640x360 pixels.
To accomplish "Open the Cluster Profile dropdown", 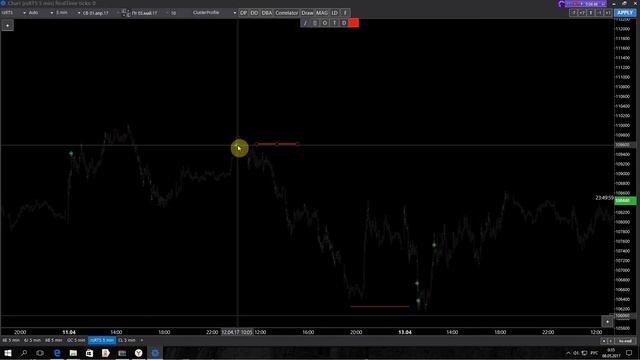I will tap(214, 13).
